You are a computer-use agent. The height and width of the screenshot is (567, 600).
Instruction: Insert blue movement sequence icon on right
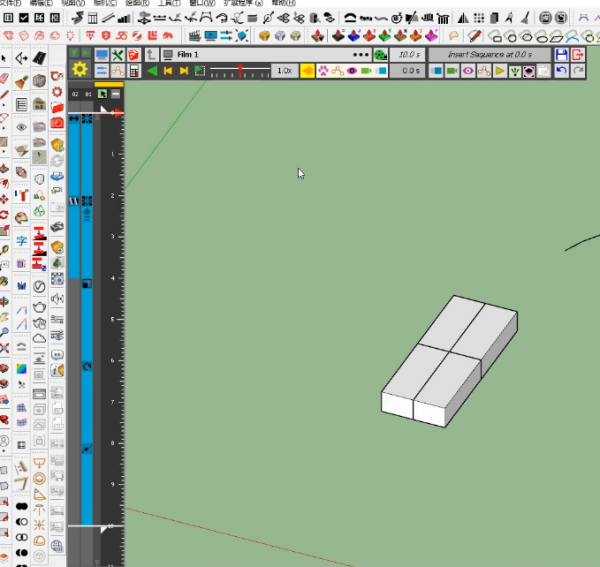(436, 71)
